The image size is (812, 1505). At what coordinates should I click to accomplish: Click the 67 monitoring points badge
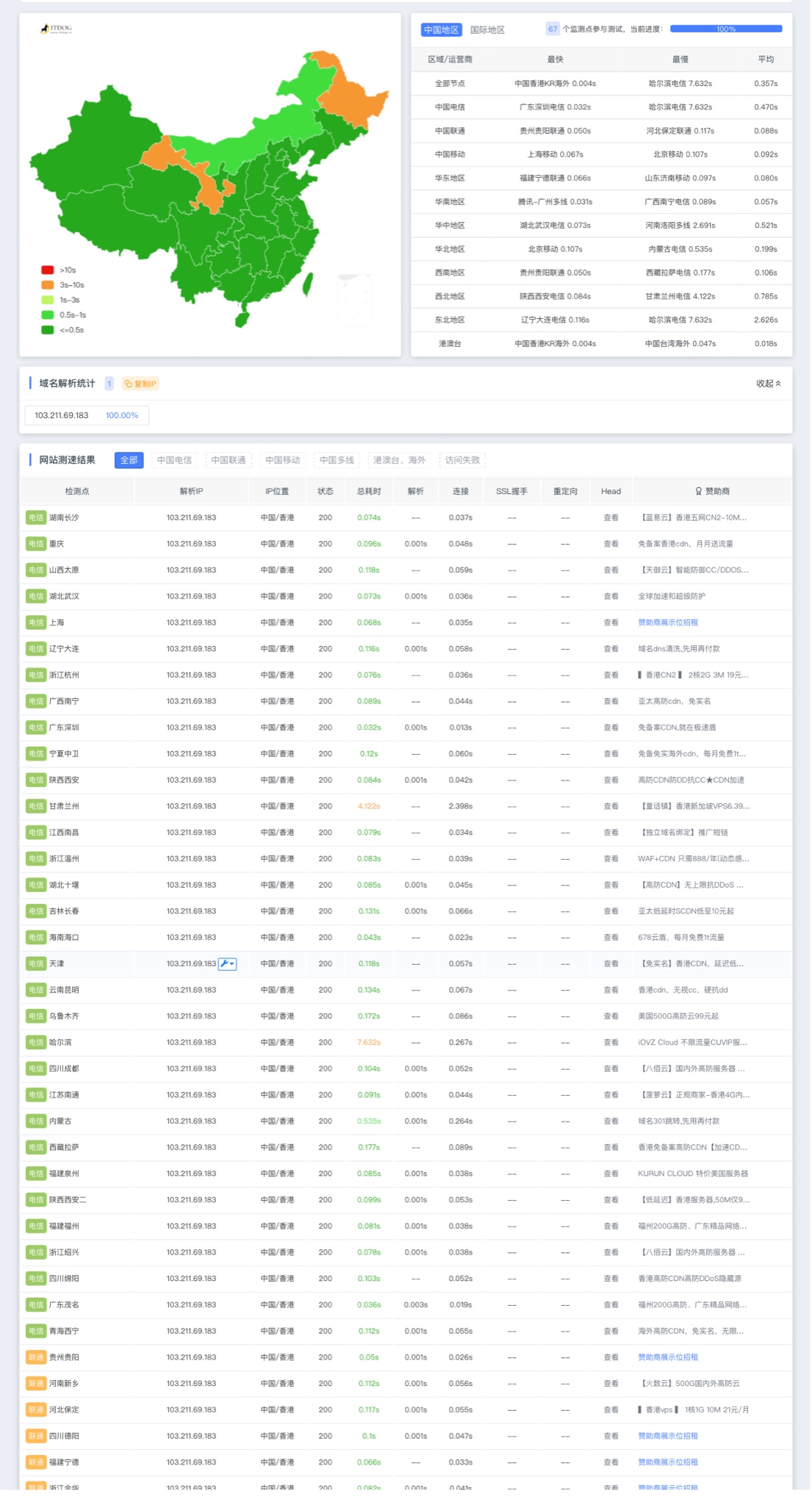[x=553, y=29]
